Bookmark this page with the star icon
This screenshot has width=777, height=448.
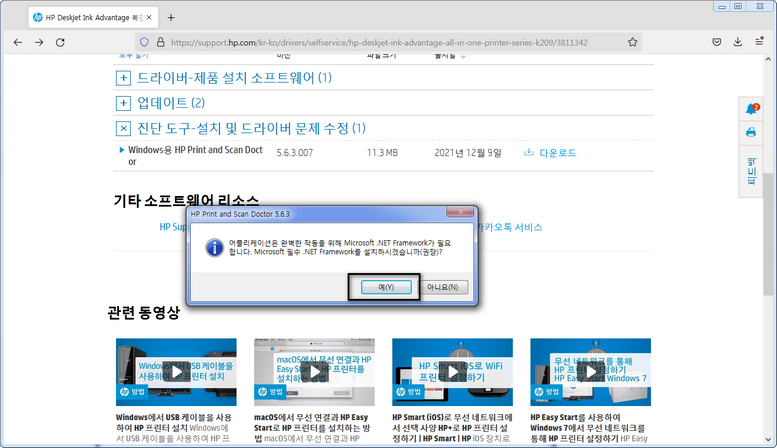(632, 43)
